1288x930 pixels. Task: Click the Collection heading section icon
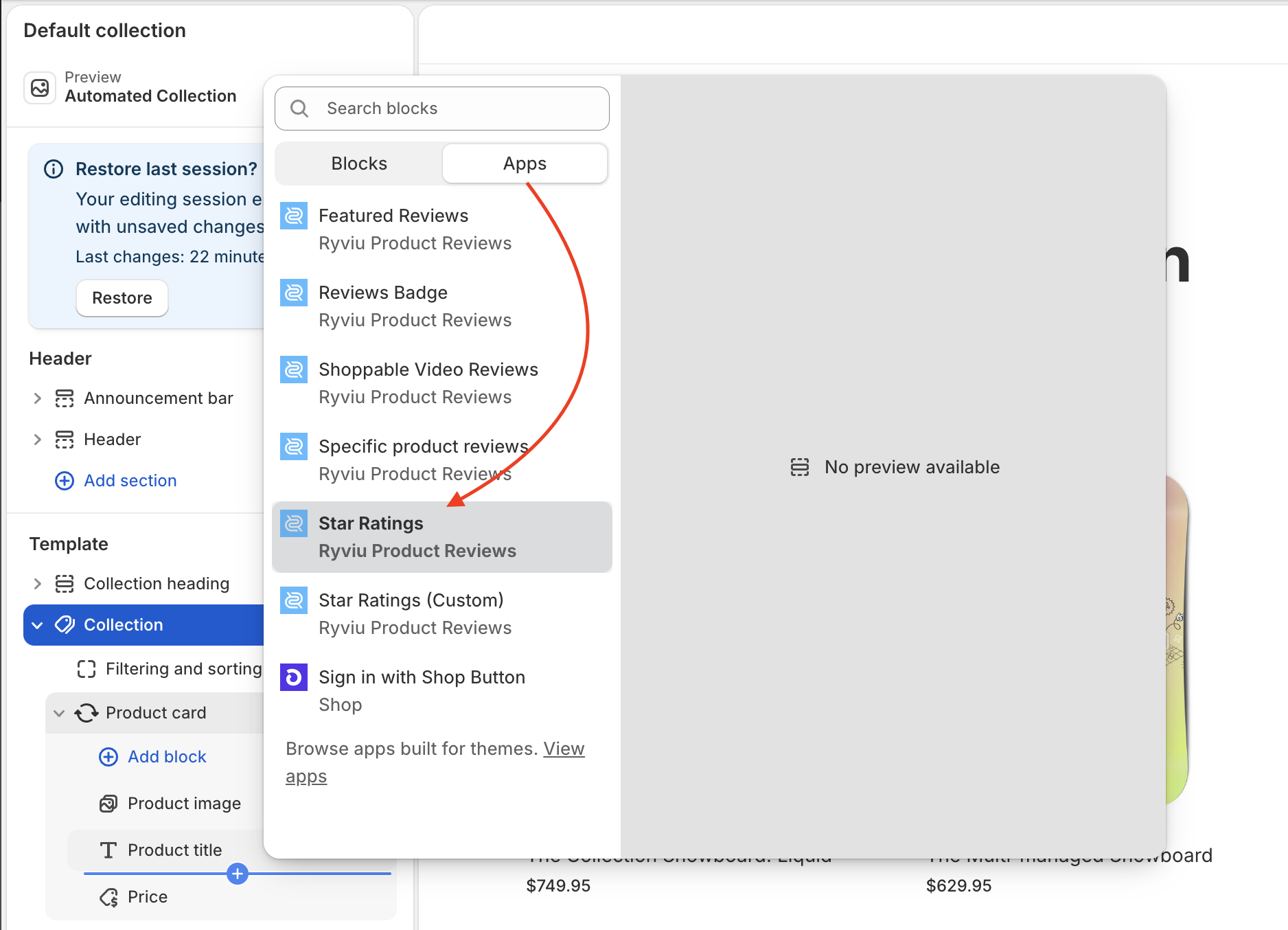click(x=65, y=584)
